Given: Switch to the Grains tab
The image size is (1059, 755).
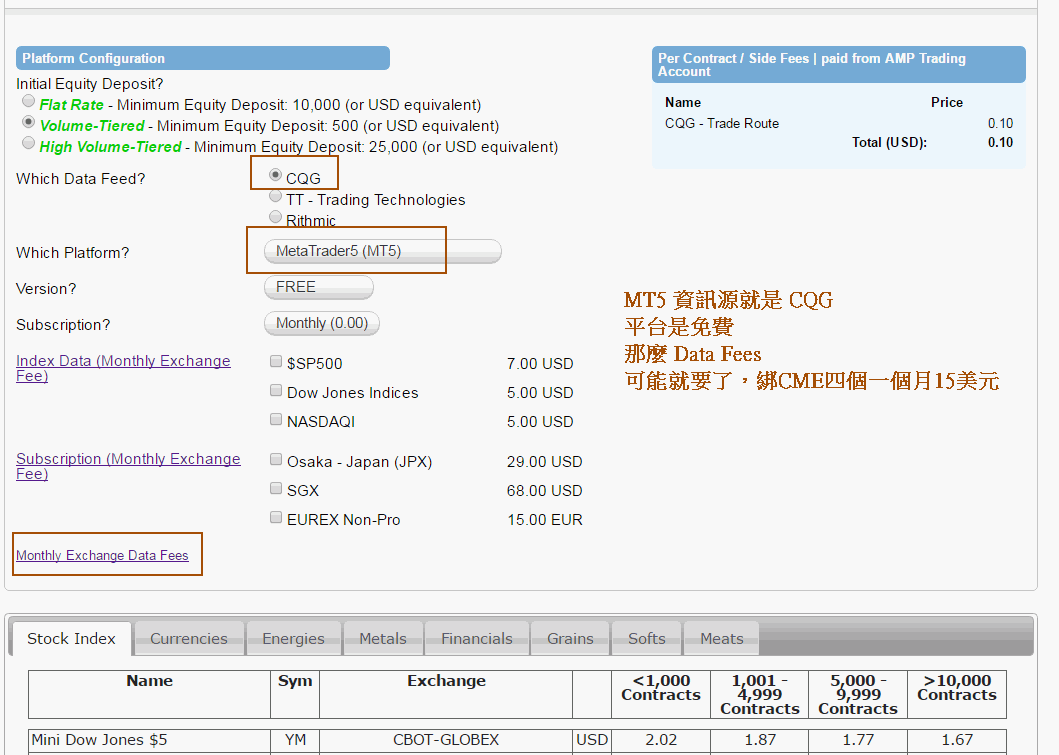Looking at the screenshot, I should tap(570, 639).
